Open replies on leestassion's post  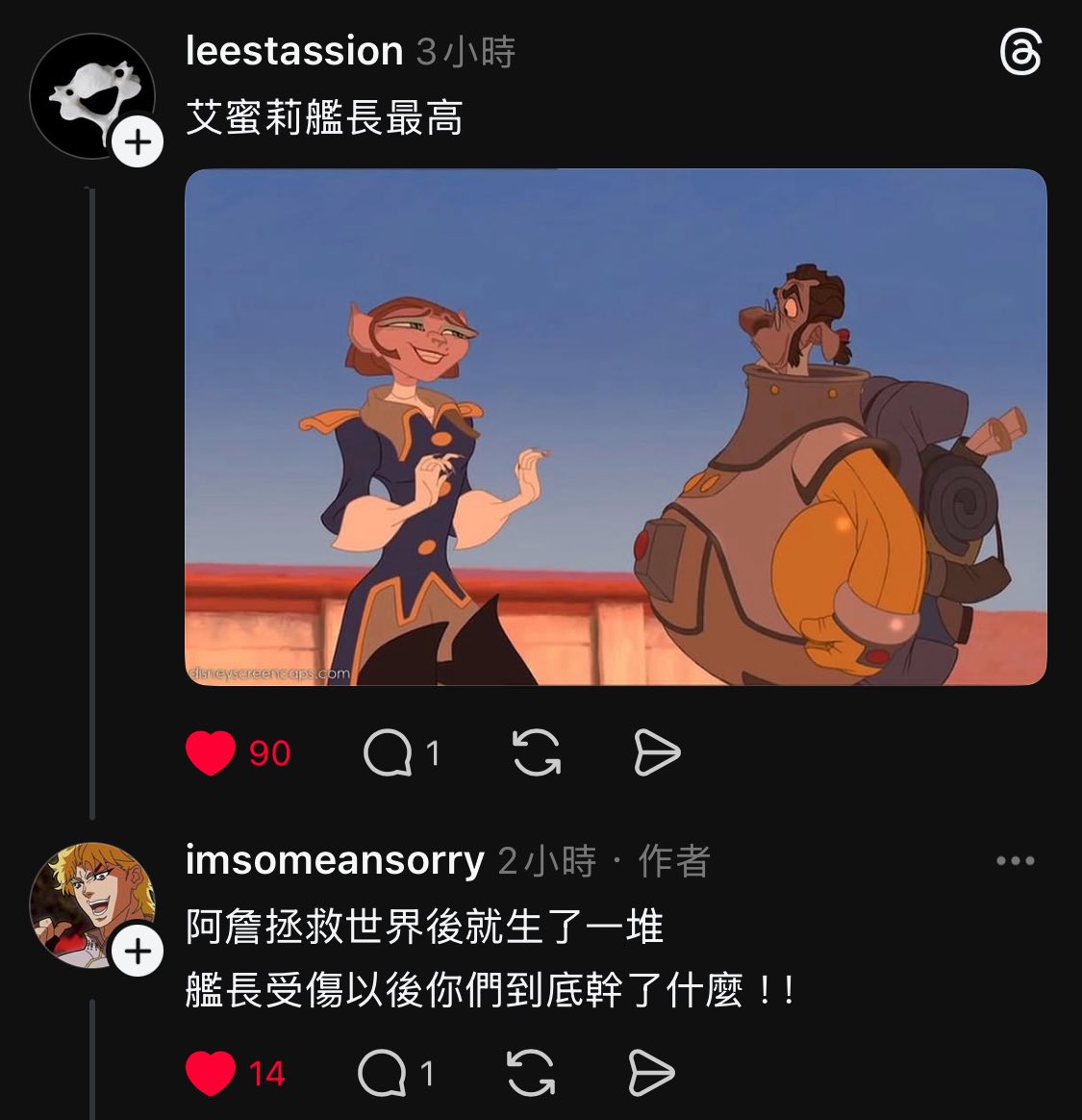[x=388, y=753]
